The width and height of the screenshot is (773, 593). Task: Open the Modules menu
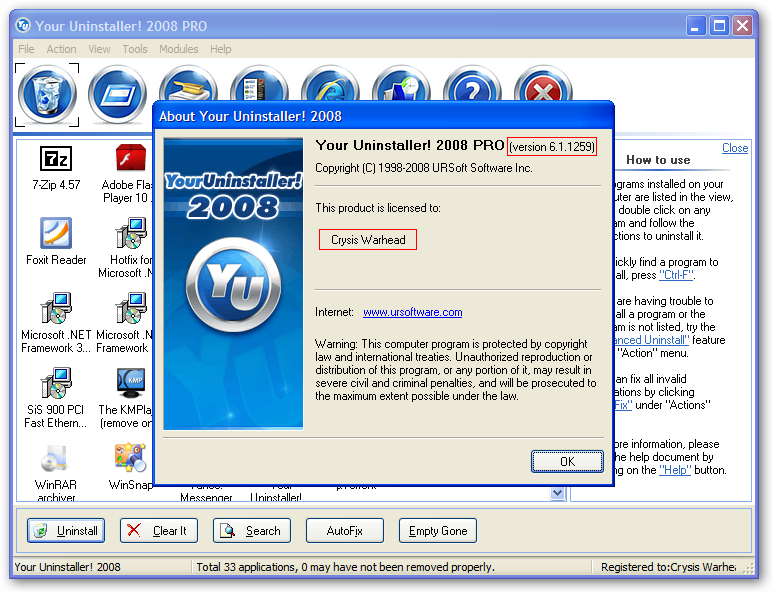click(178, 49)
